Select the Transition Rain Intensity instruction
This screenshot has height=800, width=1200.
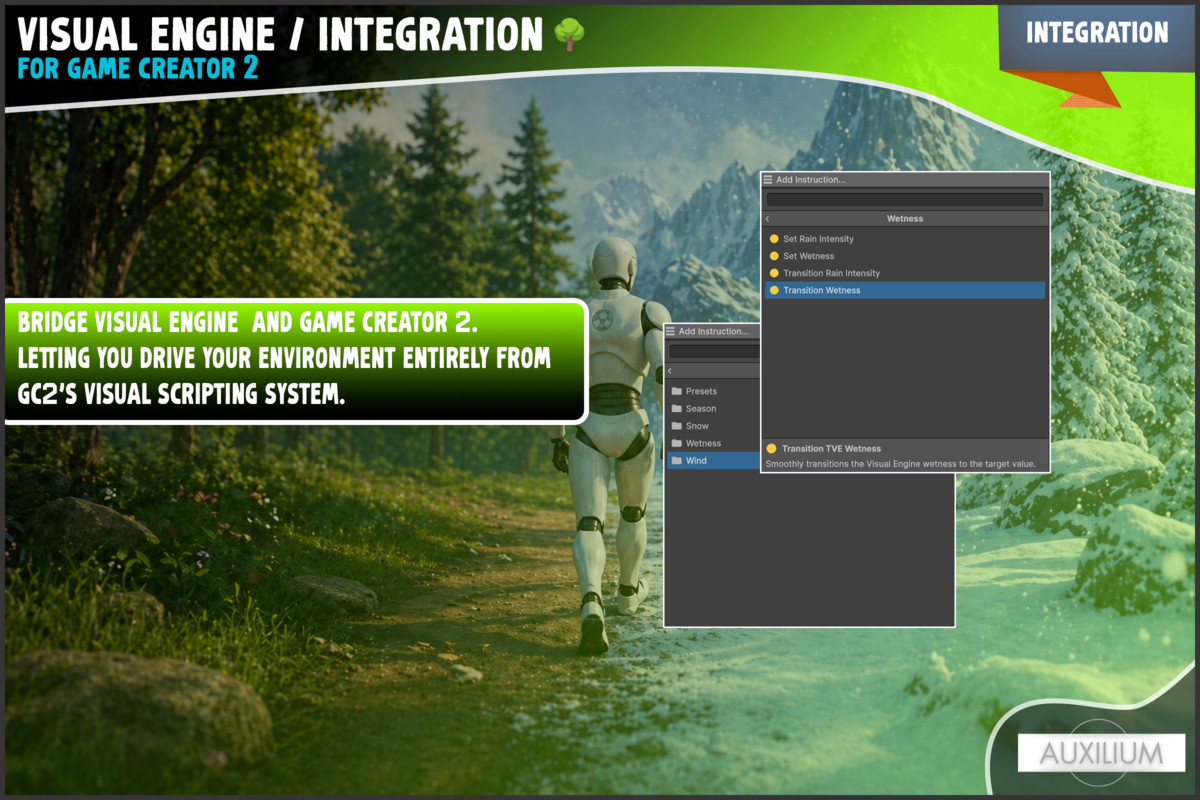(x=905, y=273)
